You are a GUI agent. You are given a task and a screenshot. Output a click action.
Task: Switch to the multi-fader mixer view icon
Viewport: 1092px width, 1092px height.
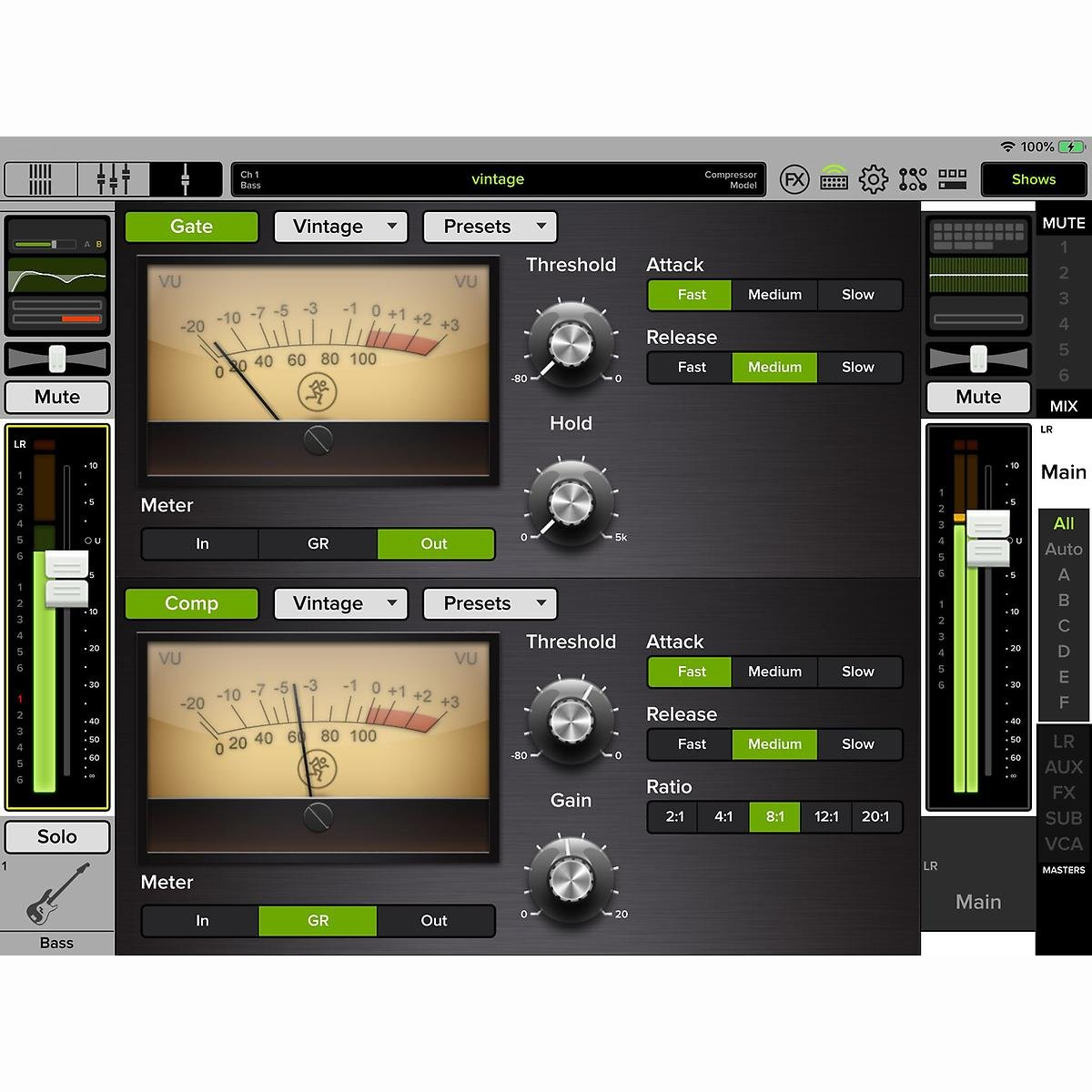[113, 178]
